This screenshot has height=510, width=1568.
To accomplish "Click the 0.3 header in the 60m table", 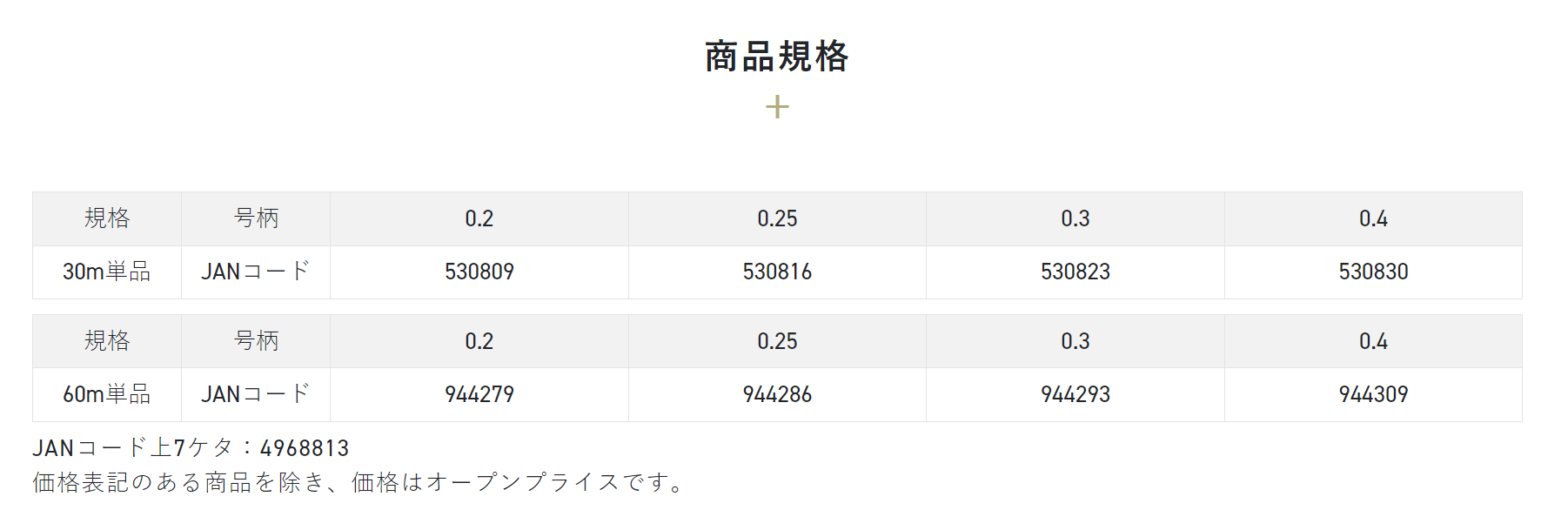I will click(x=1075, y=341).
